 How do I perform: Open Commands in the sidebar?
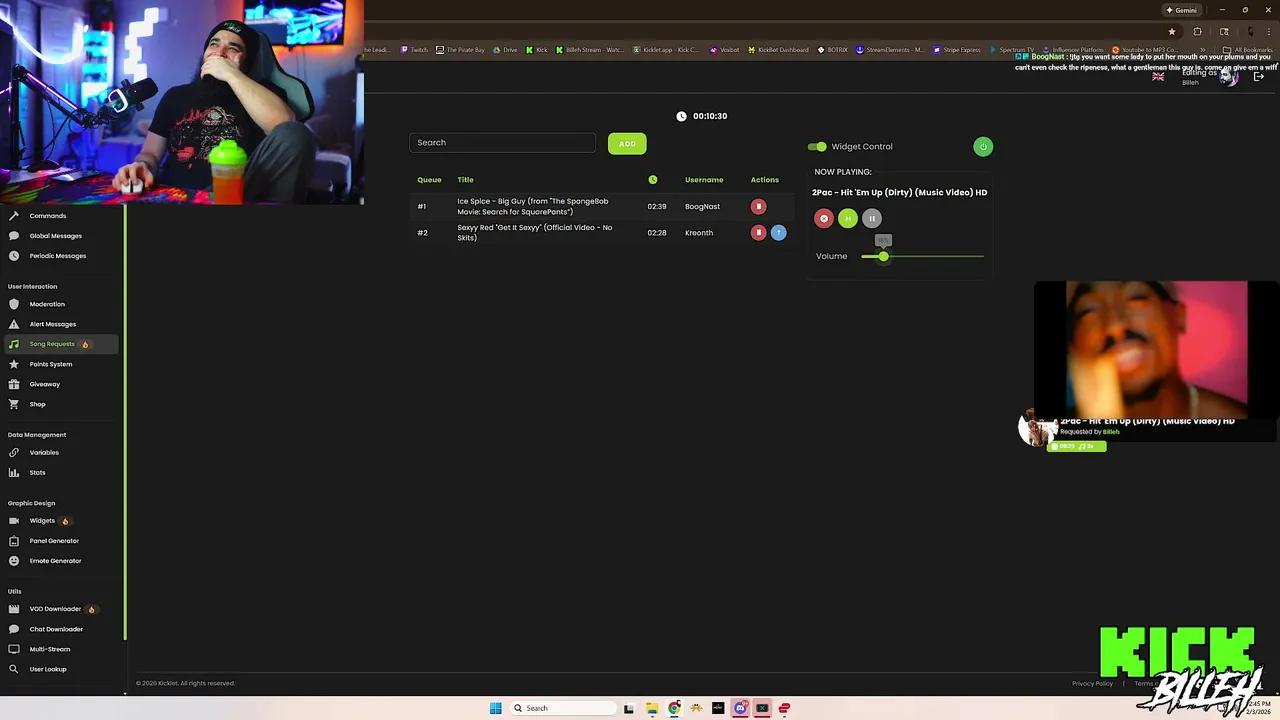point(47,216)
